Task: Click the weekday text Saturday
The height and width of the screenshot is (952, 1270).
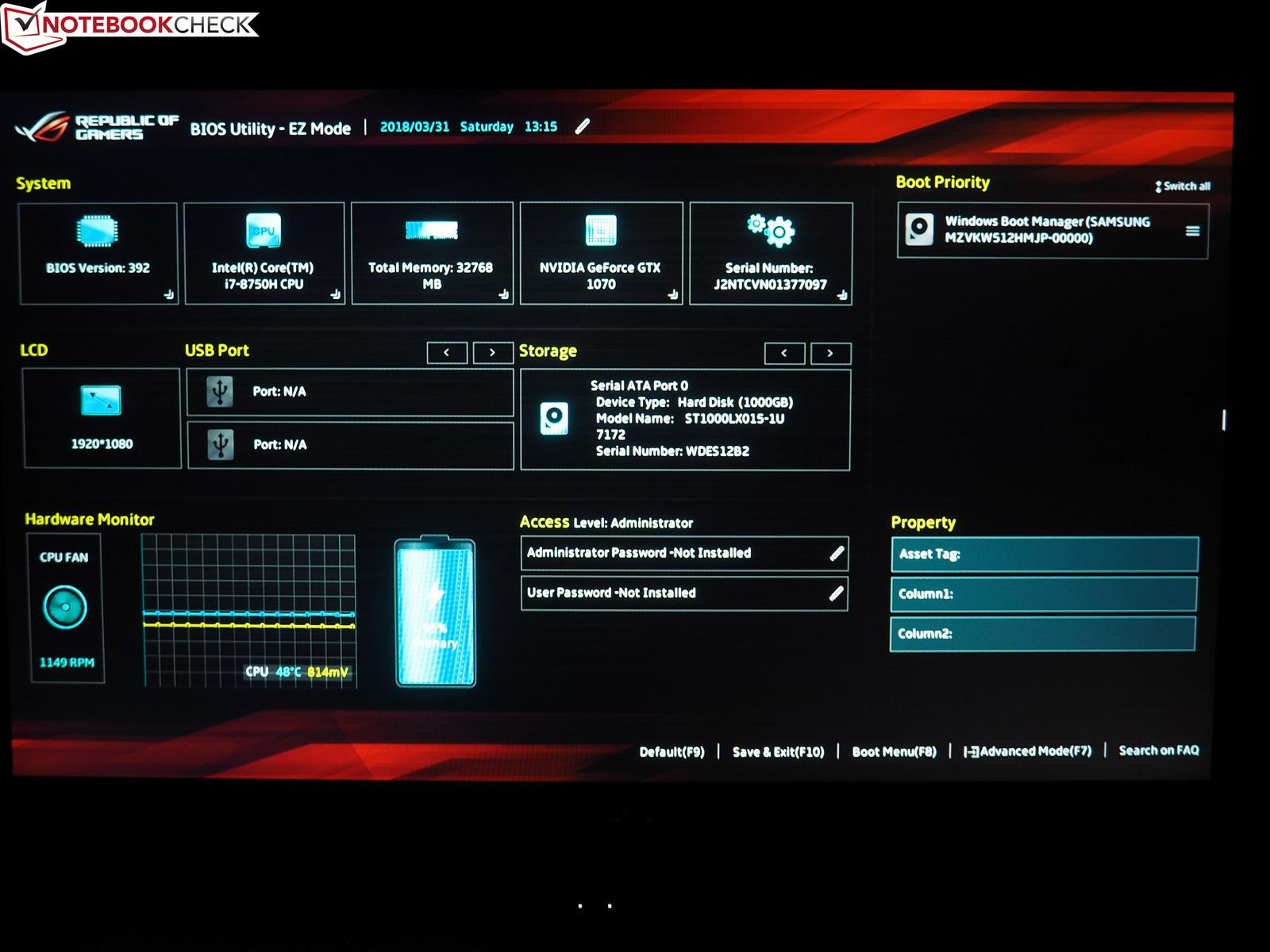Action: pos(487,127)
